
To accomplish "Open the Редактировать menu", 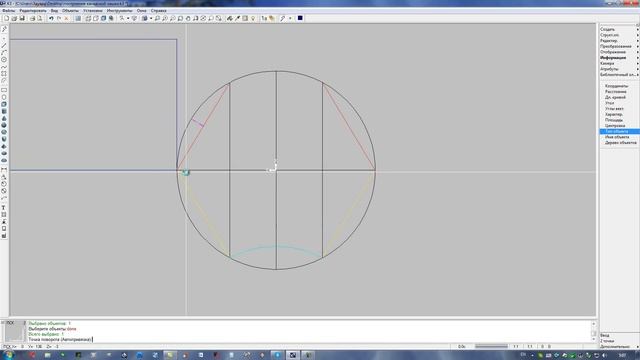I will (x=33, y=11).
